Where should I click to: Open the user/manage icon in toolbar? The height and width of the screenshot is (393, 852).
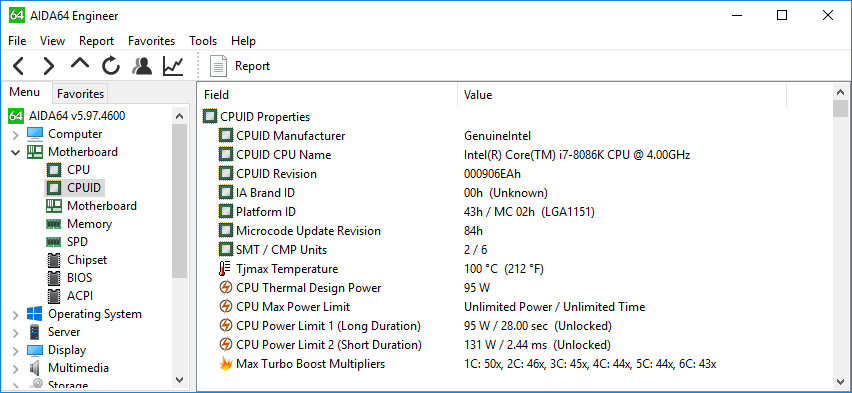click(142, 66)
